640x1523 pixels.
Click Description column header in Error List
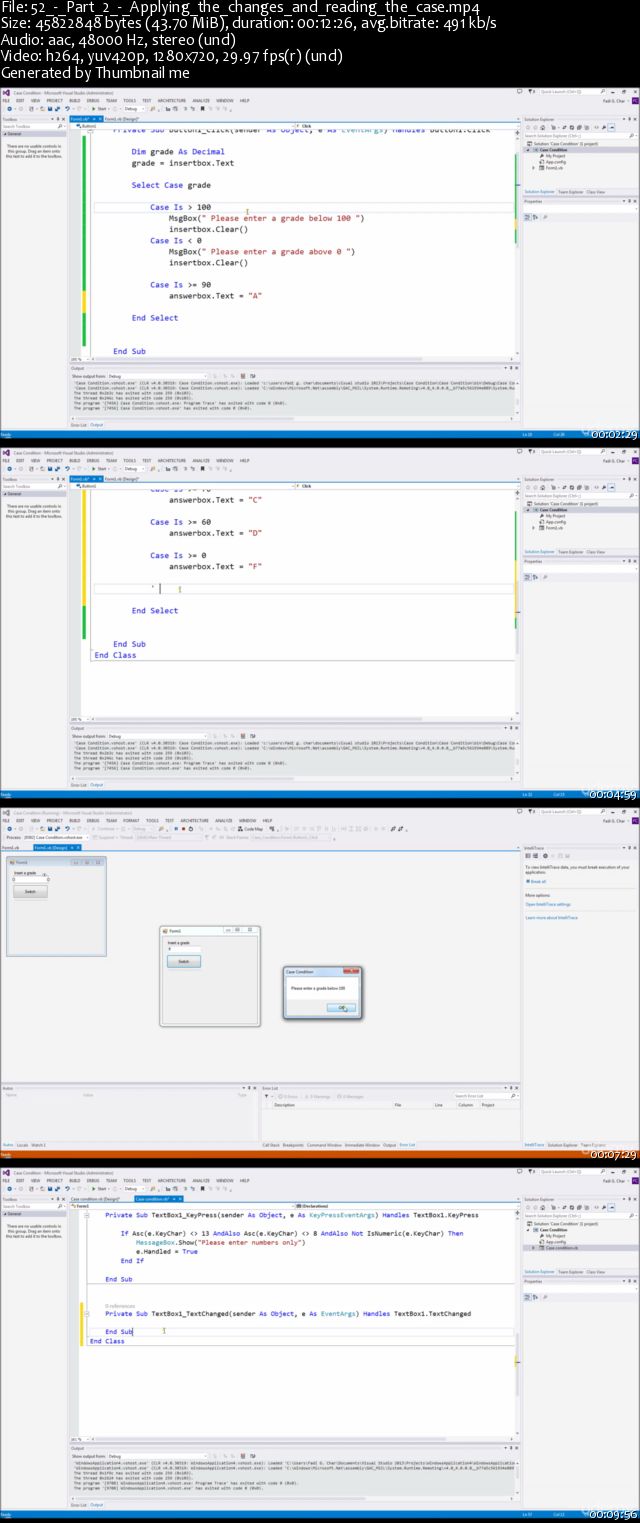[x=285, y=1105]
